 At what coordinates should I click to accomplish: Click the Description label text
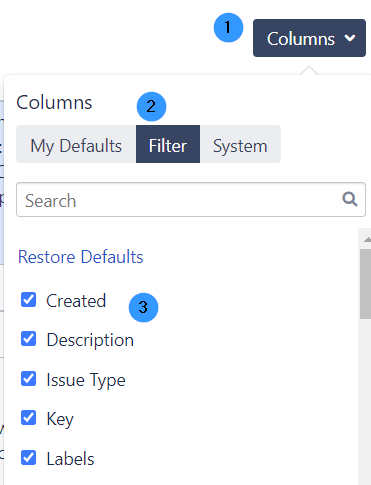click(90, 340)
